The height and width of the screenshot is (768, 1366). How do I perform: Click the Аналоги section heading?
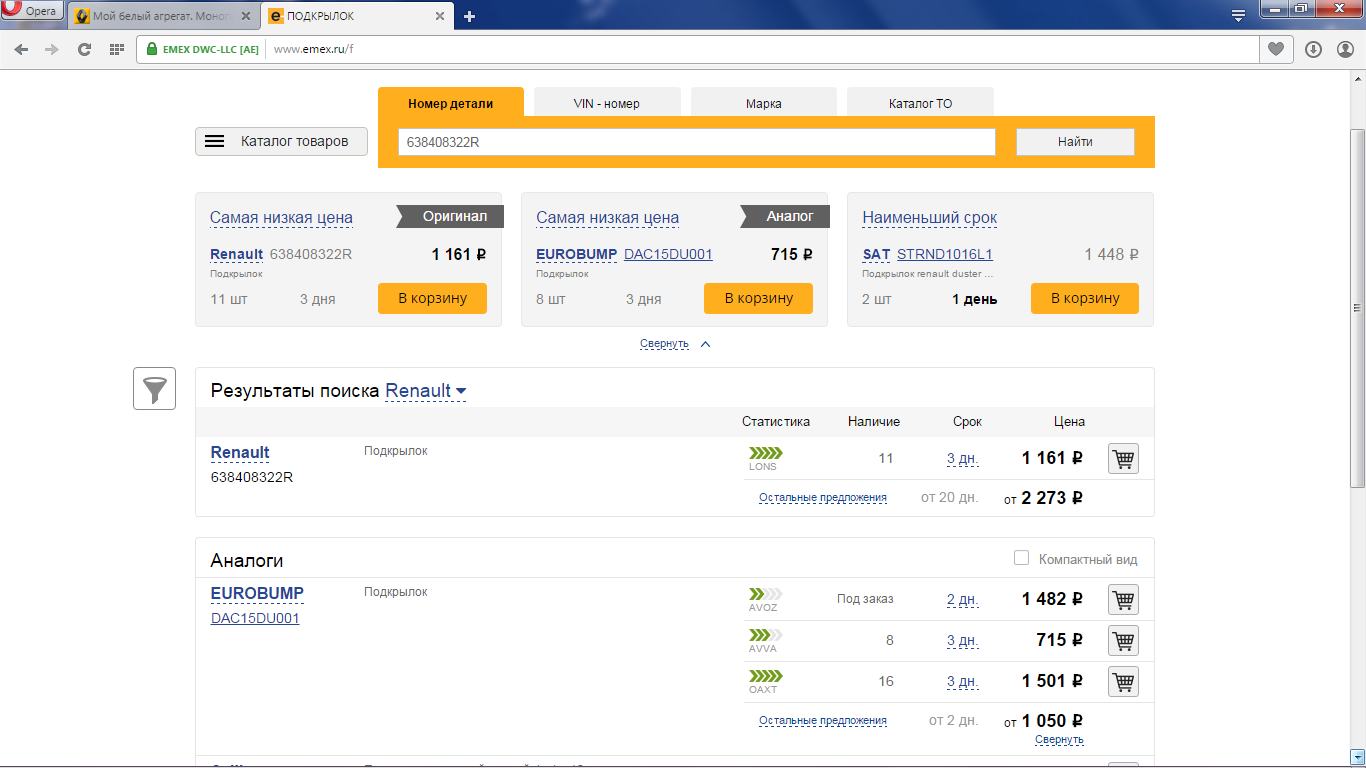[247, 561]
